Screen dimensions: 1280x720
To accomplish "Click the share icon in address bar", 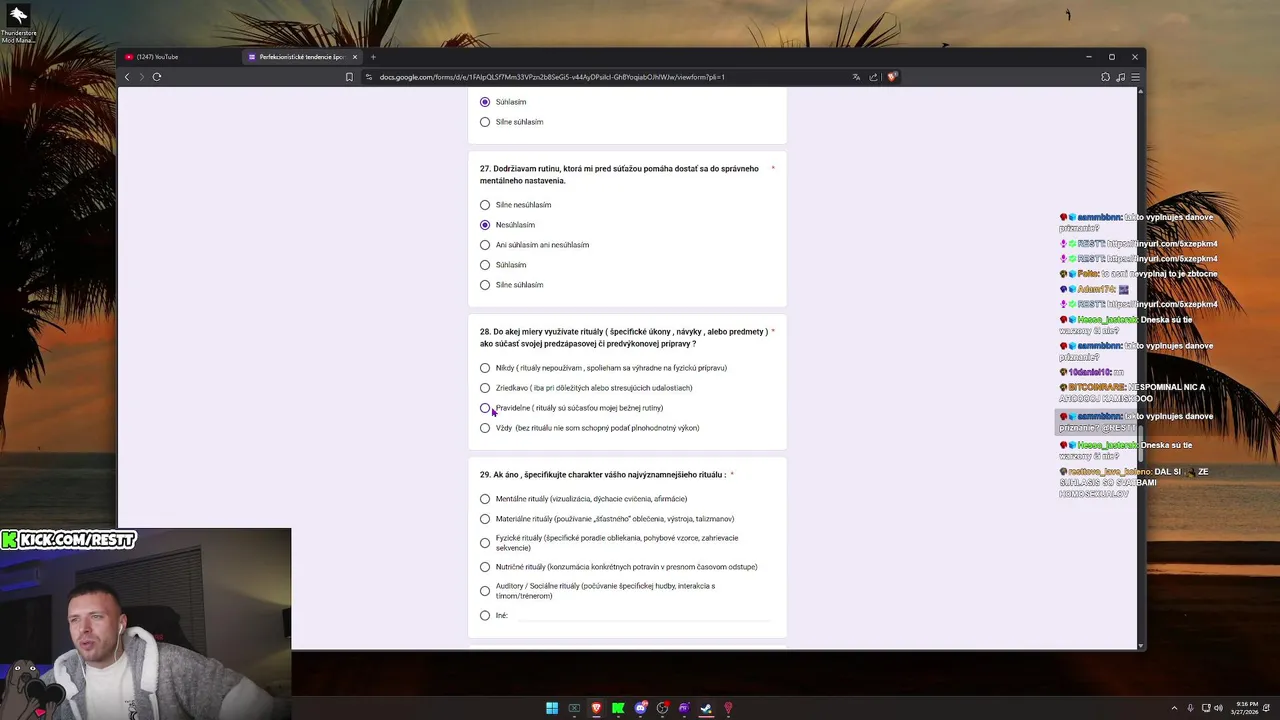I will (873, 77).
